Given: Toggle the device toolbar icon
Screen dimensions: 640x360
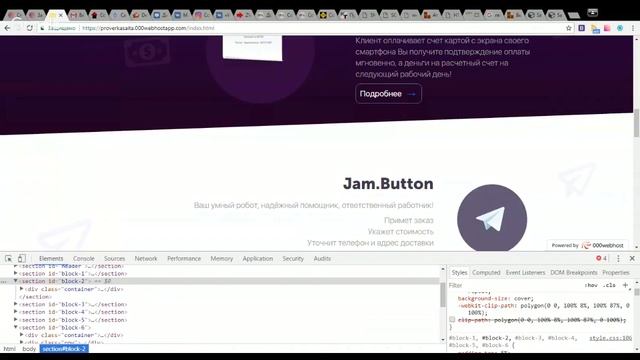Looking at the screenshot, I should click(x=22, y=258).
